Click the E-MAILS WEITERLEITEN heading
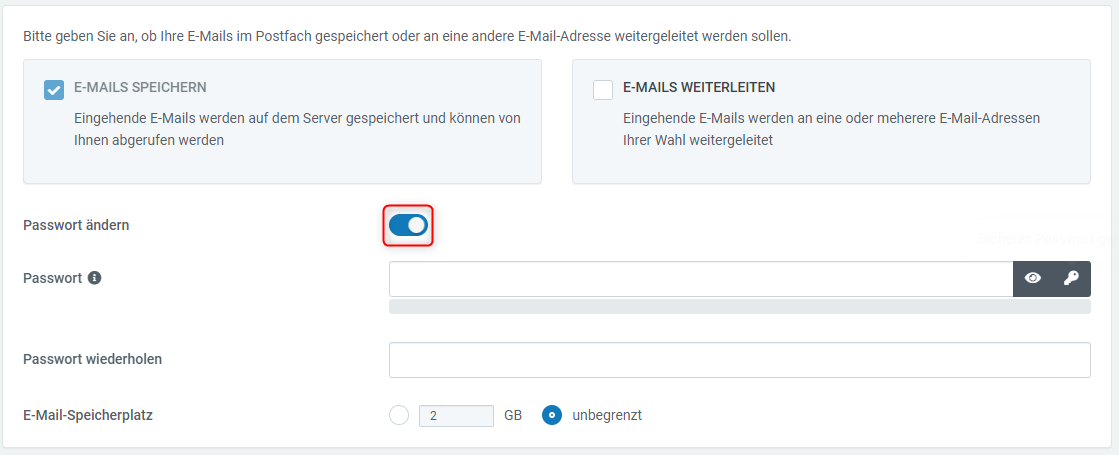The width and height of the screenshot is (1119, 455). pos(699,88)
